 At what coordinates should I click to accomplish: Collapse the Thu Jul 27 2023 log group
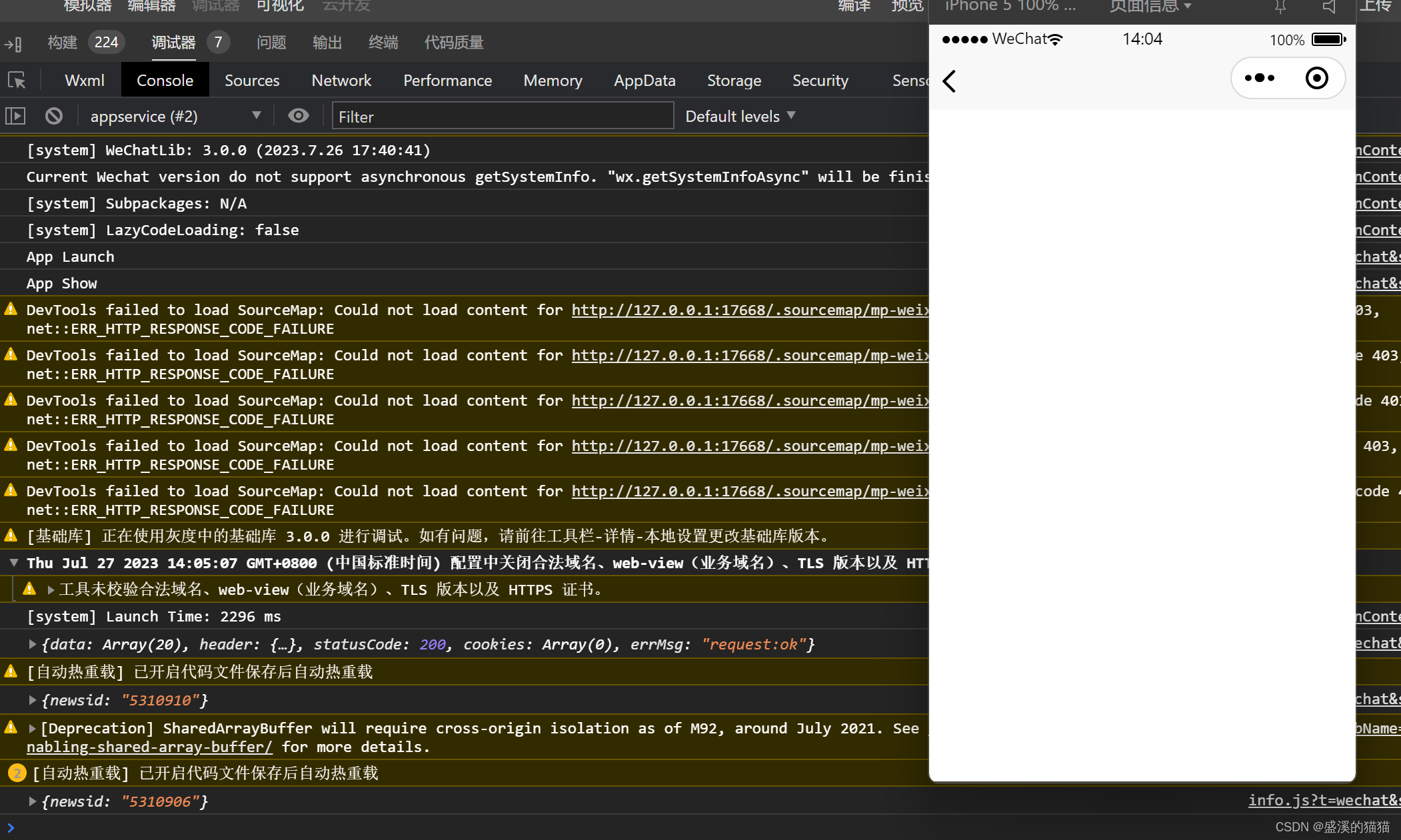click(13, 563)
